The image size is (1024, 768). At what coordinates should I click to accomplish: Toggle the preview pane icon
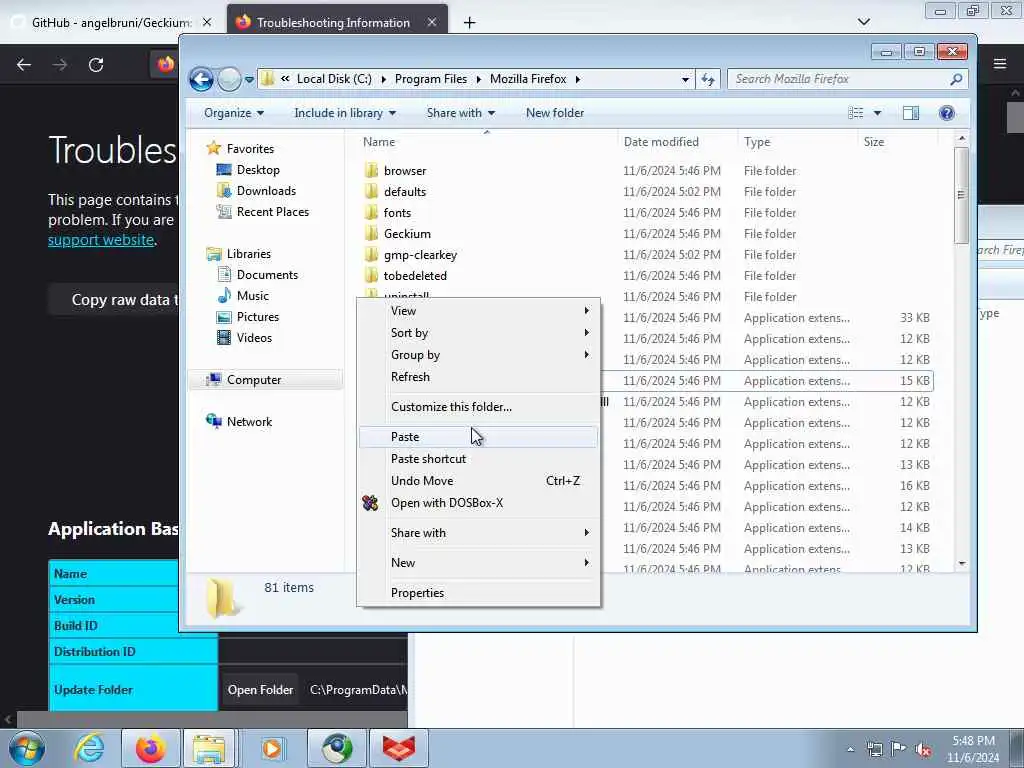(911, 113)
